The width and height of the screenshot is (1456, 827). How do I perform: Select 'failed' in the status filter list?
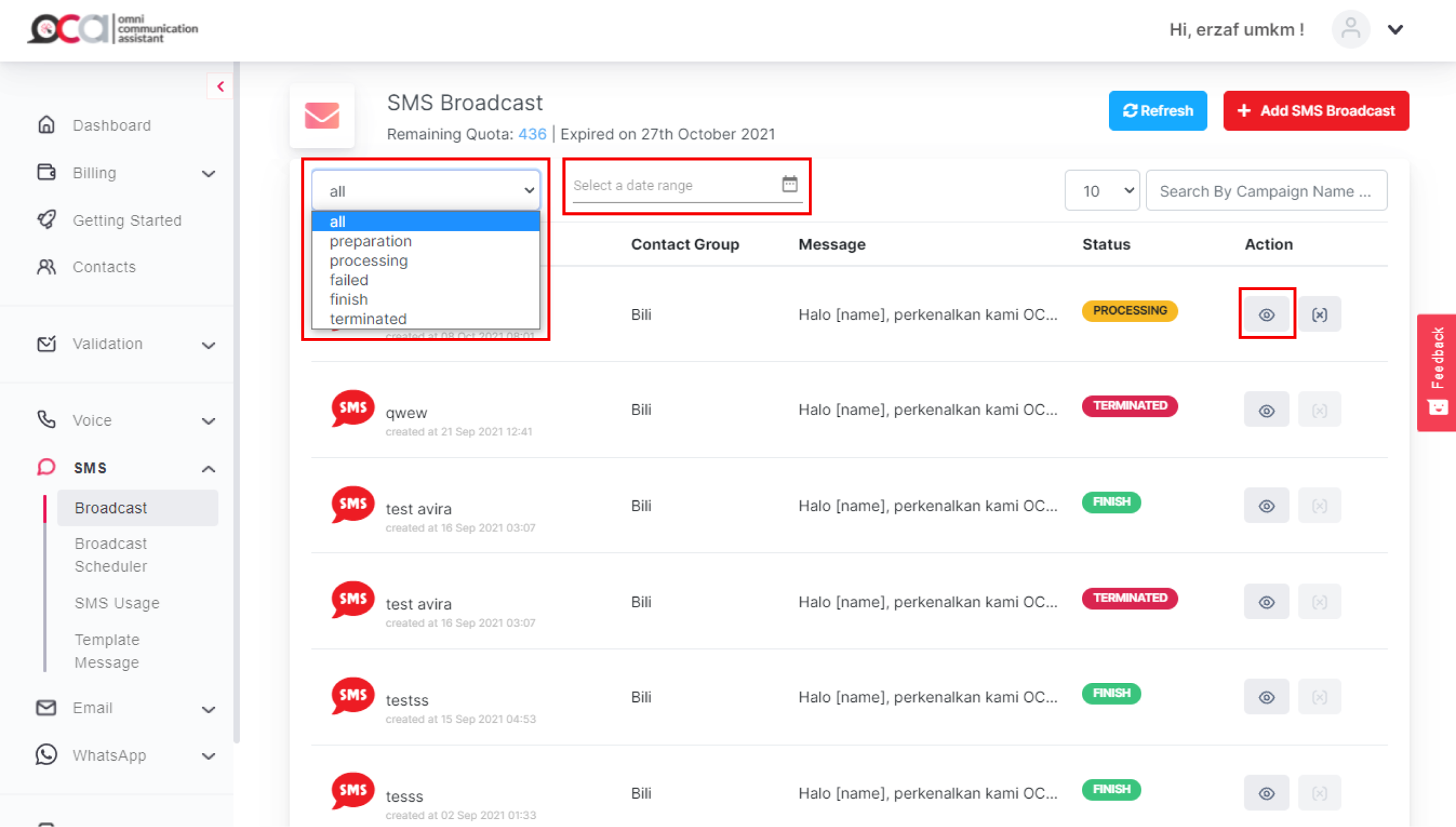click(349, 280)
